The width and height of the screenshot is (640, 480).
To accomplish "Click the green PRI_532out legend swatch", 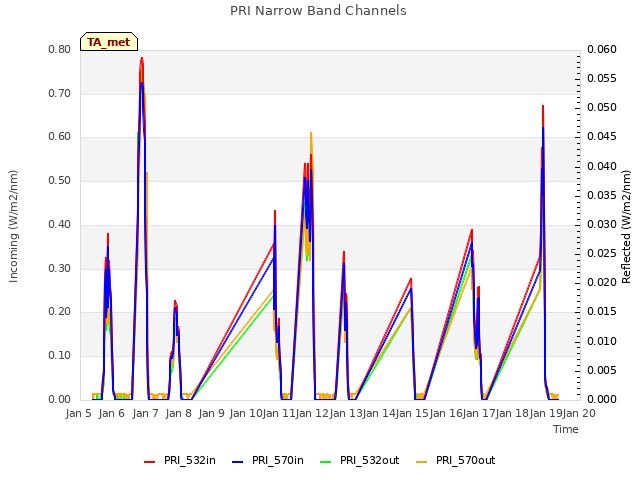I will pos(326,462).
